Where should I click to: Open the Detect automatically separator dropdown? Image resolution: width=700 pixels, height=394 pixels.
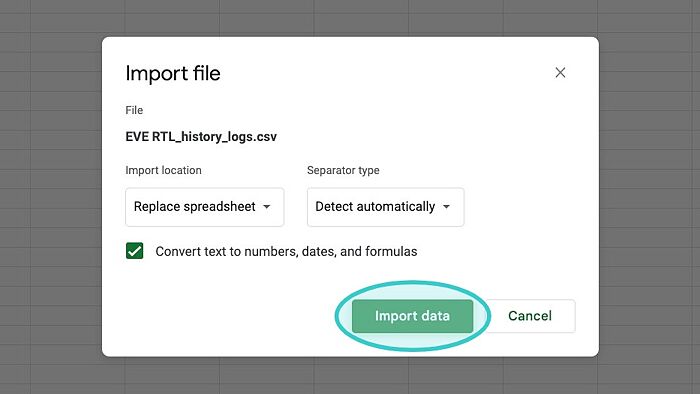pos(386,207)
